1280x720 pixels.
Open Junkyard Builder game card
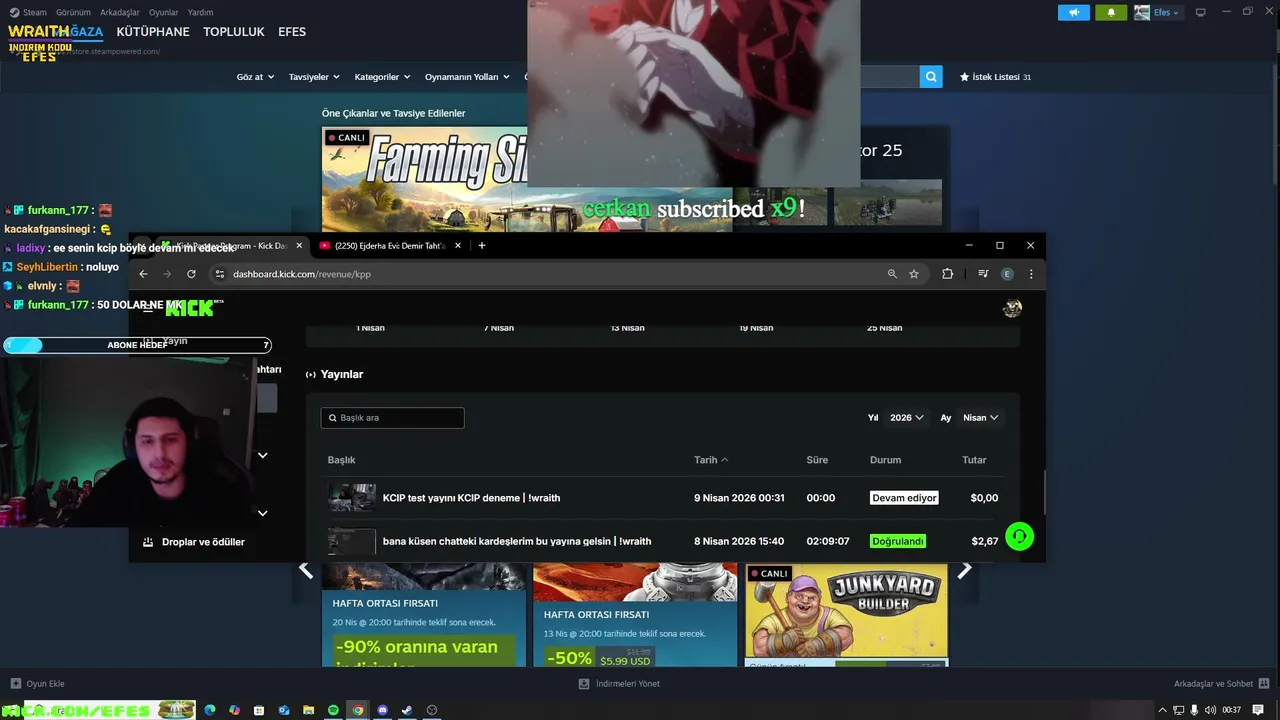tap(846, 615)
